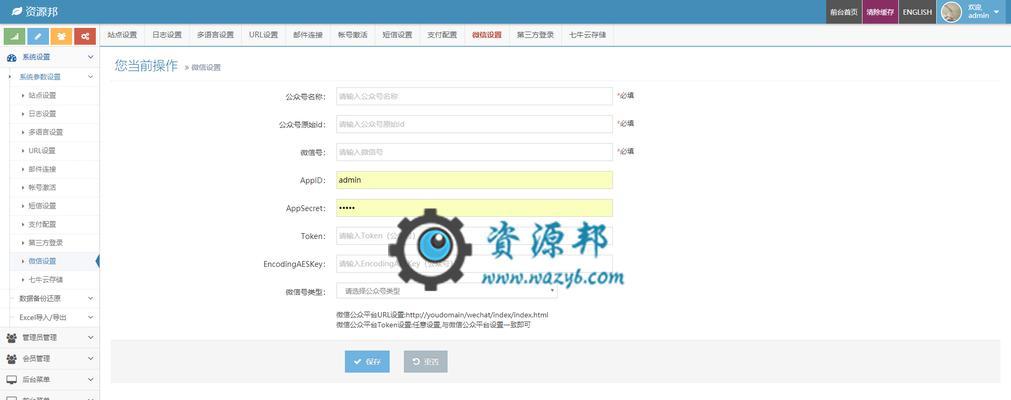Switch to the 日志设置 tab

(167, 35)
